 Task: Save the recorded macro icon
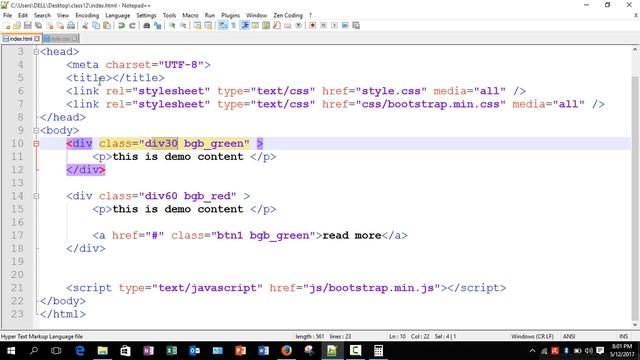coord(356,25)
